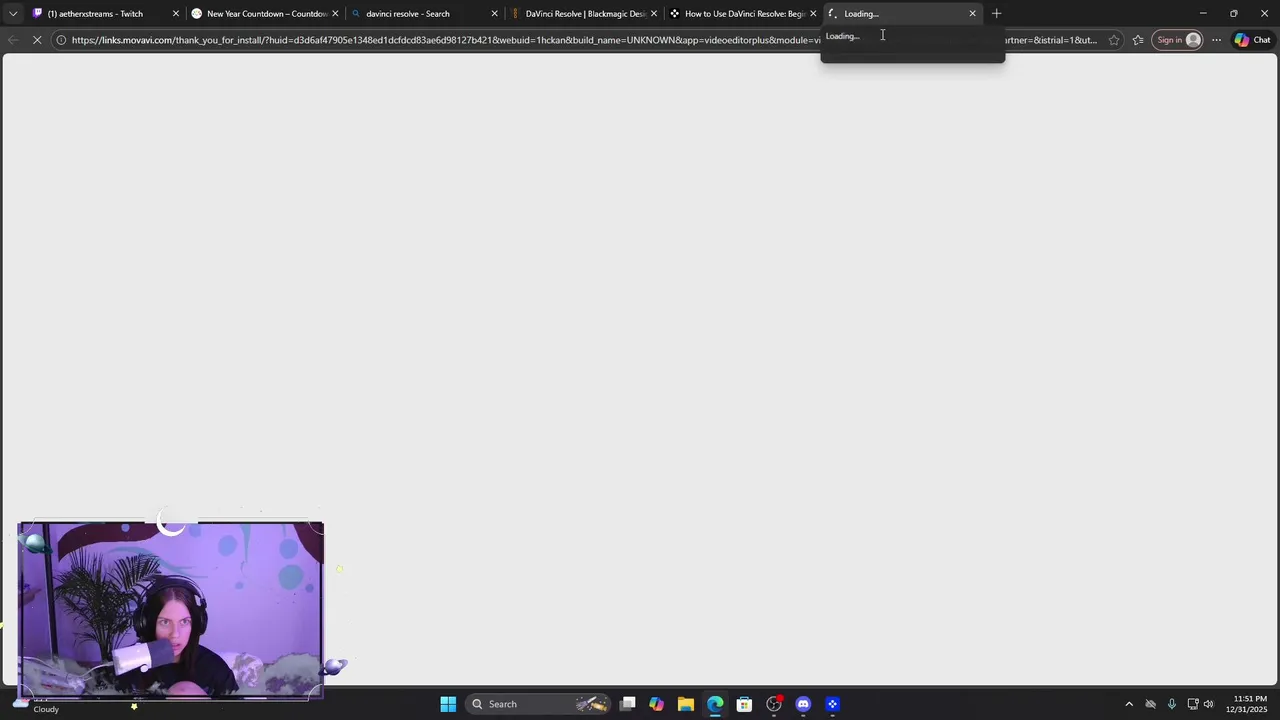Viewport: 1280px width, 720px height.
Task: Stop loading the page
Action: [x=37, y=40]
